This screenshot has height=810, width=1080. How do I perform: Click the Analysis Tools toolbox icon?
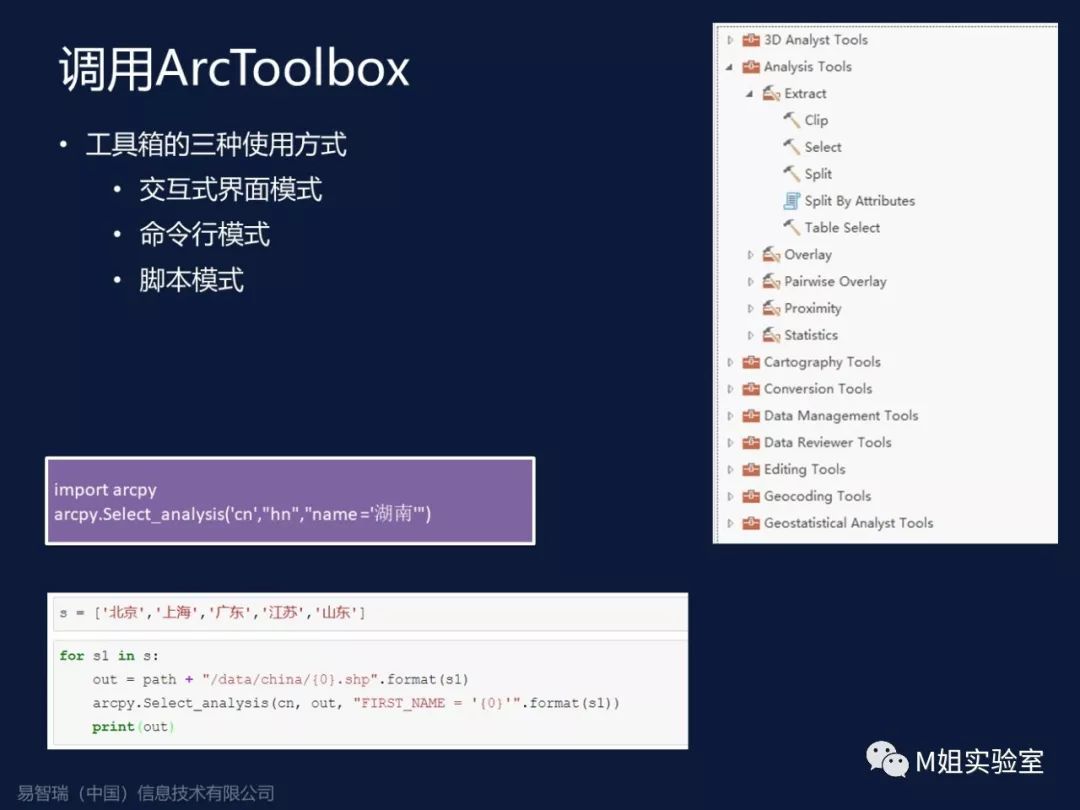tap(751, 67)
